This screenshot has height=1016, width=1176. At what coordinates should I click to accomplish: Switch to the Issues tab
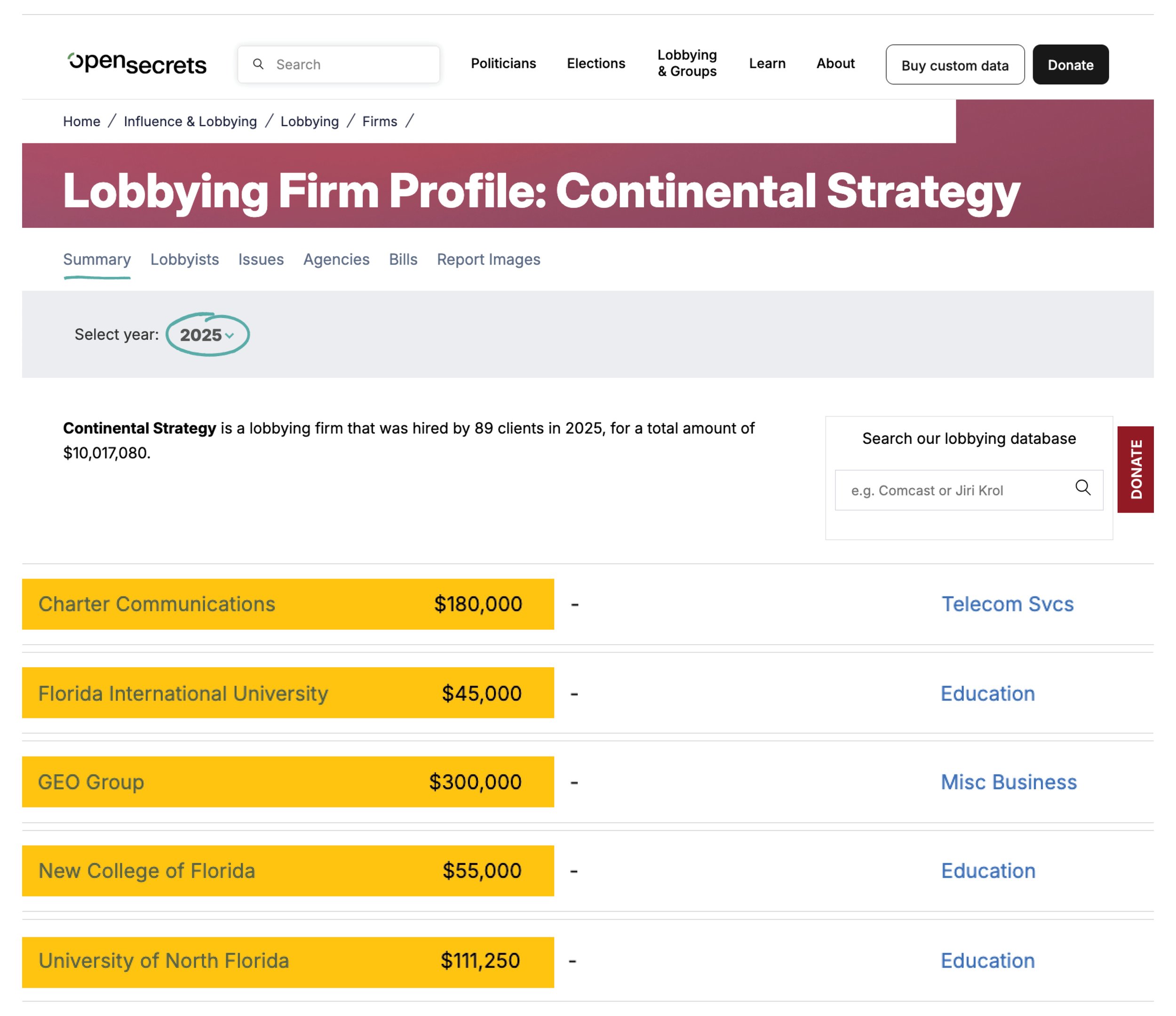pyautogui.click(x=261, y=260)
